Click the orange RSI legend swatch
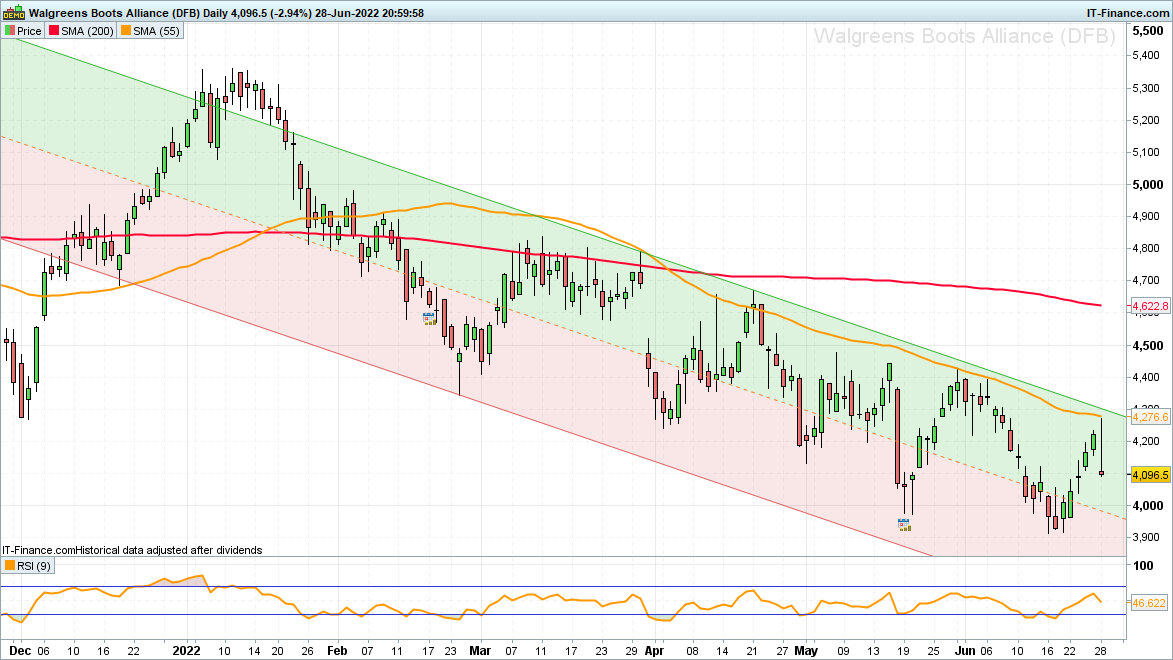The height and width of the screenshot is (660, 1173). (10, 566)
